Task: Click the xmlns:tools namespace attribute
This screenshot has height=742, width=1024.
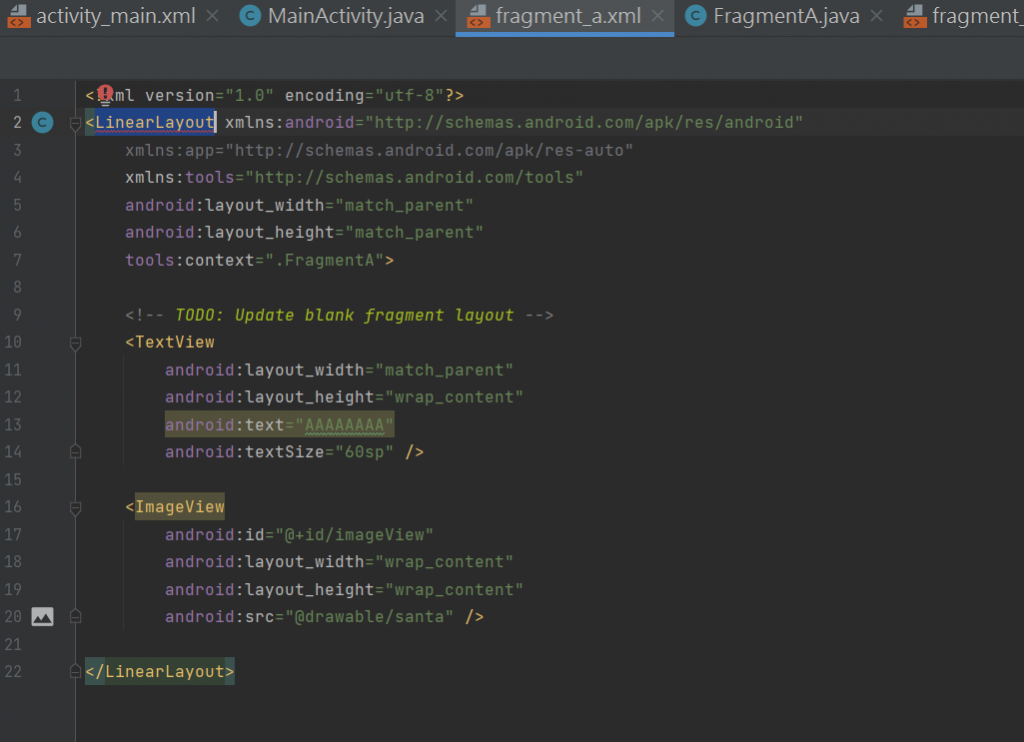Action: (354, 178)
